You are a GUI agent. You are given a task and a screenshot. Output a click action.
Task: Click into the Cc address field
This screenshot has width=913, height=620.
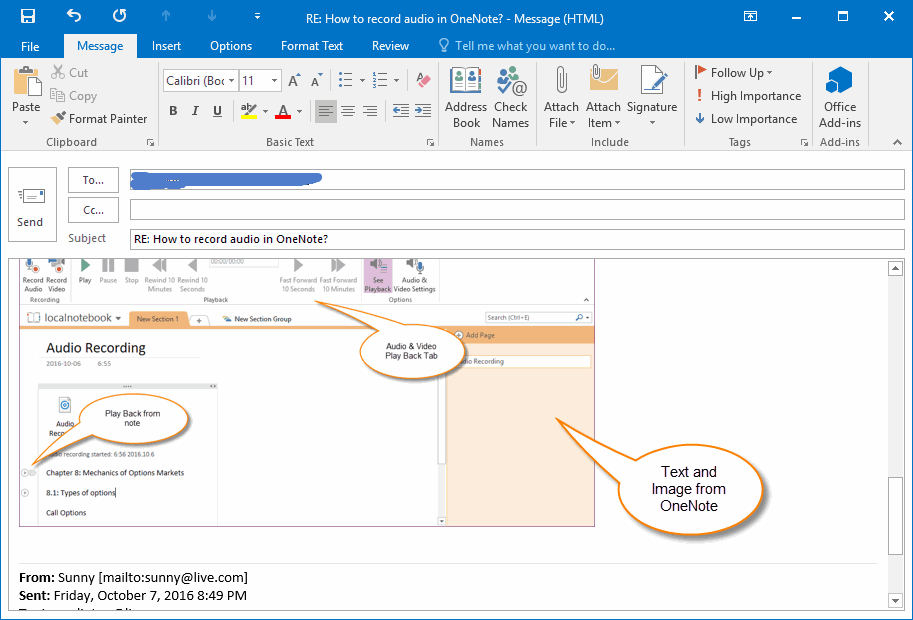[x=517, y=210]
